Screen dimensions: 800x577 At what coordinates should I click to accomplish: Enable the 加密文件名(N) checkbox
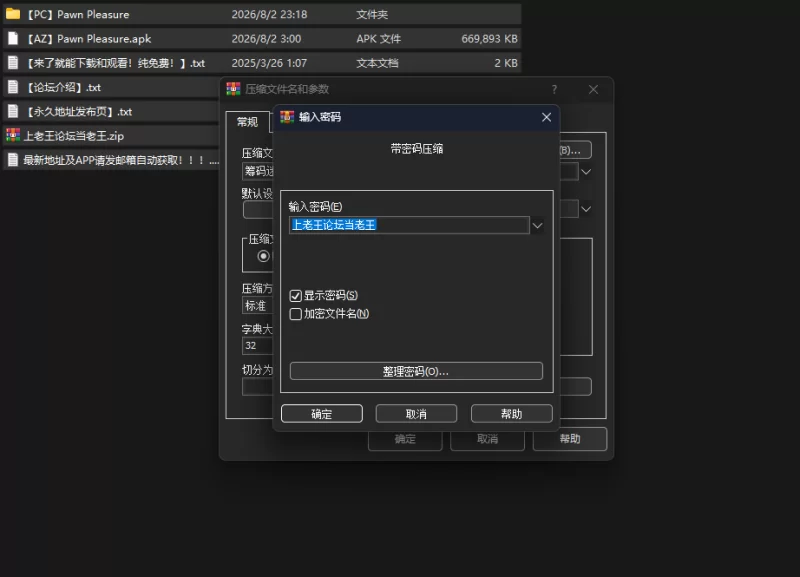coord(295,314)
